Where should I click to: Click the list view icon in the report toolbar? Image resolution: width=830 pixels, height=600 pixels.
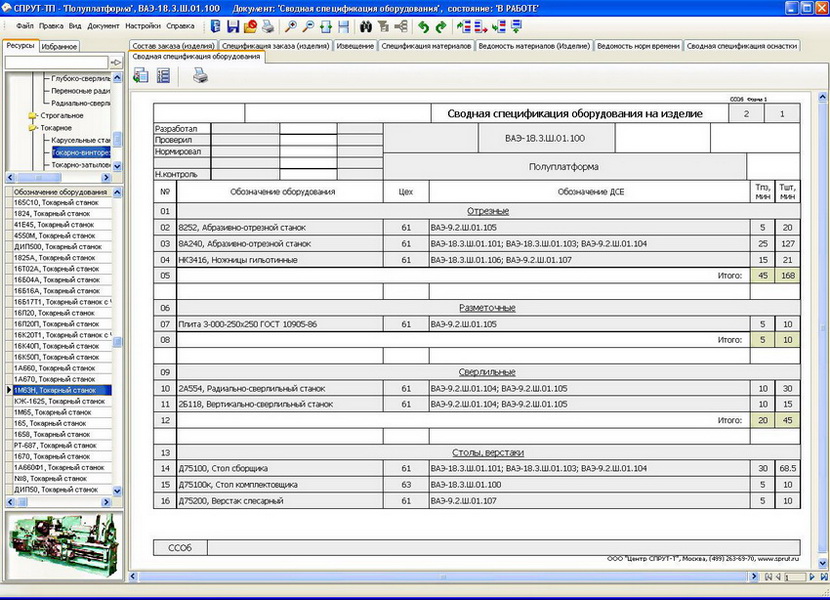(163, 75)
